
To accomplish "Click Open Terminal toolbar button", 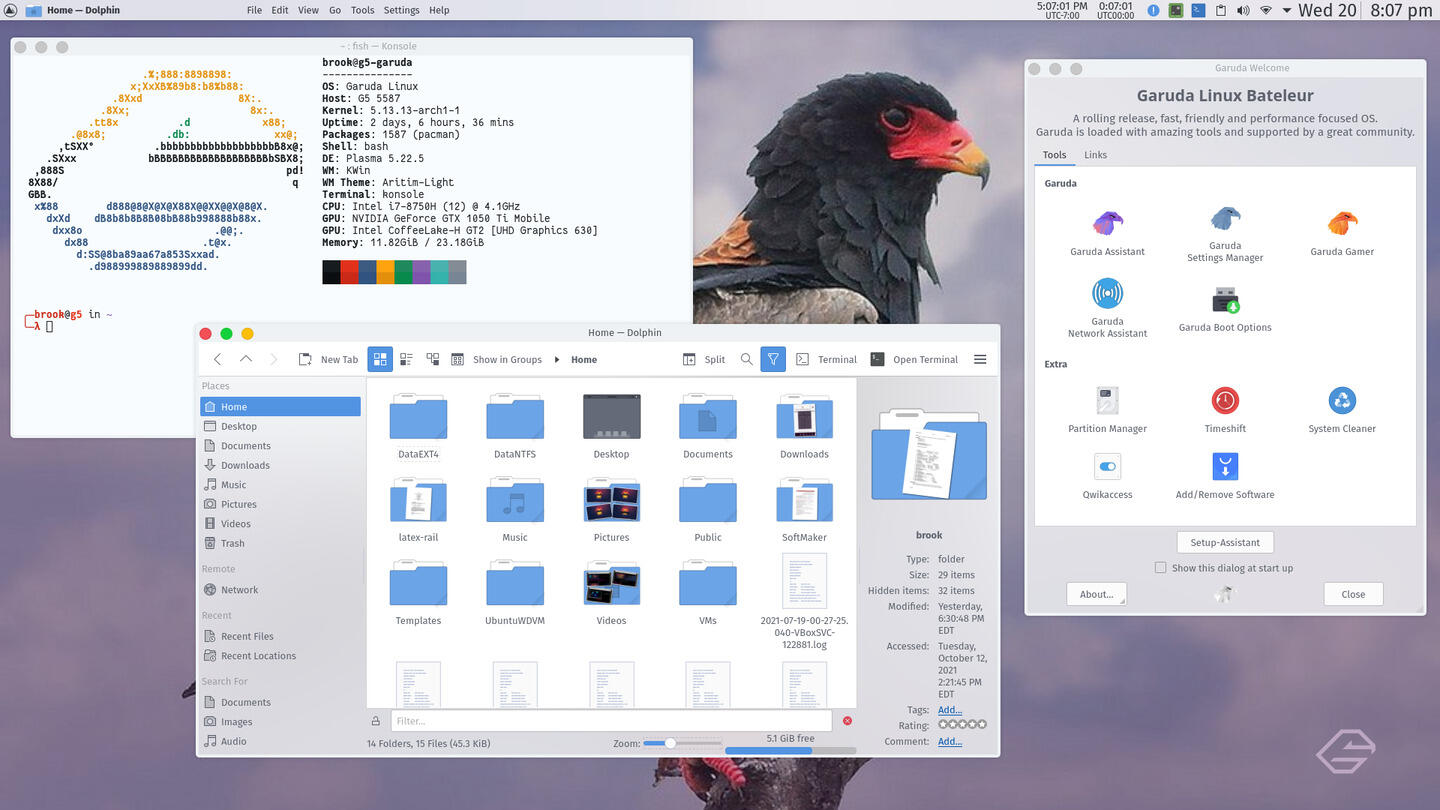I will [x=914, y=359].
